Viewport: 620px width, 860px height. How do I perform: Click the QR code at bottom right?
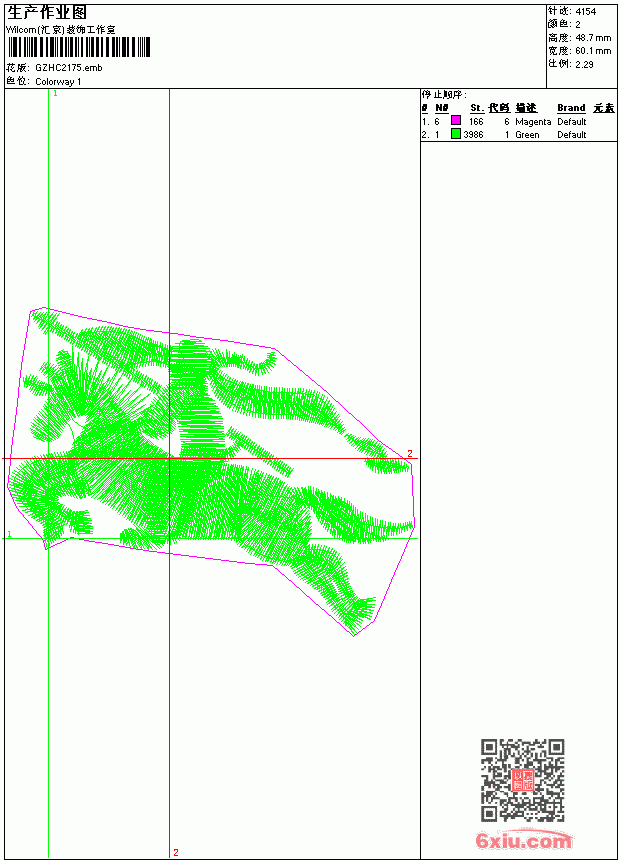coord(522,780)
